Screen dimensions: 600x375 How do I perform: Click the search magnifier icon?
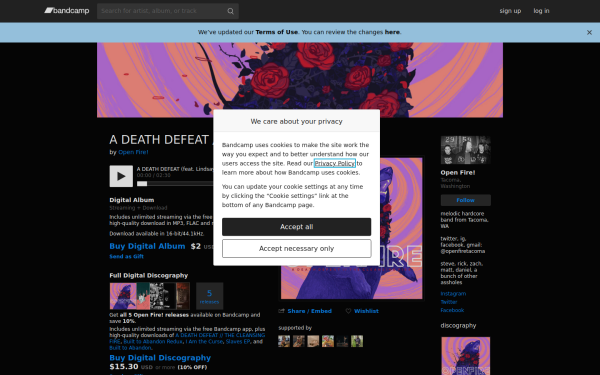230,11
